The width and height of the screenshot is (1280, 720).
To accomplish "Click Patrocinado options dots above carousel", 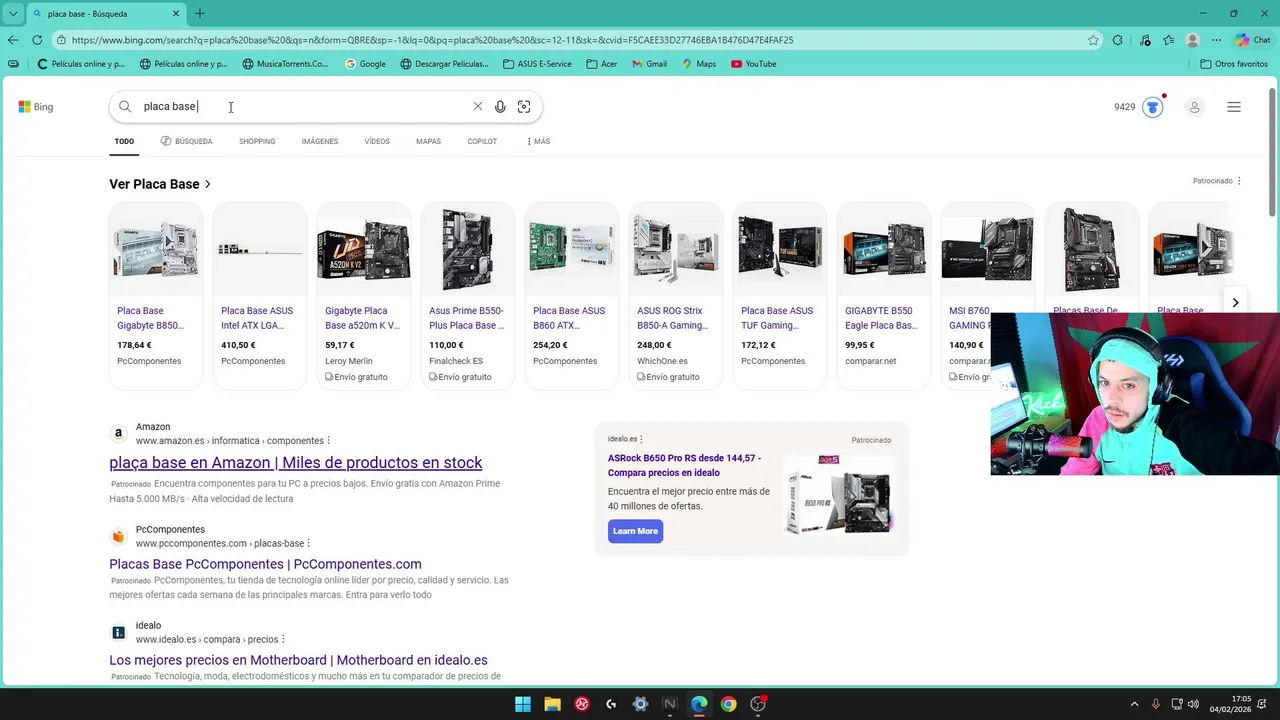I will (1239, 181).
